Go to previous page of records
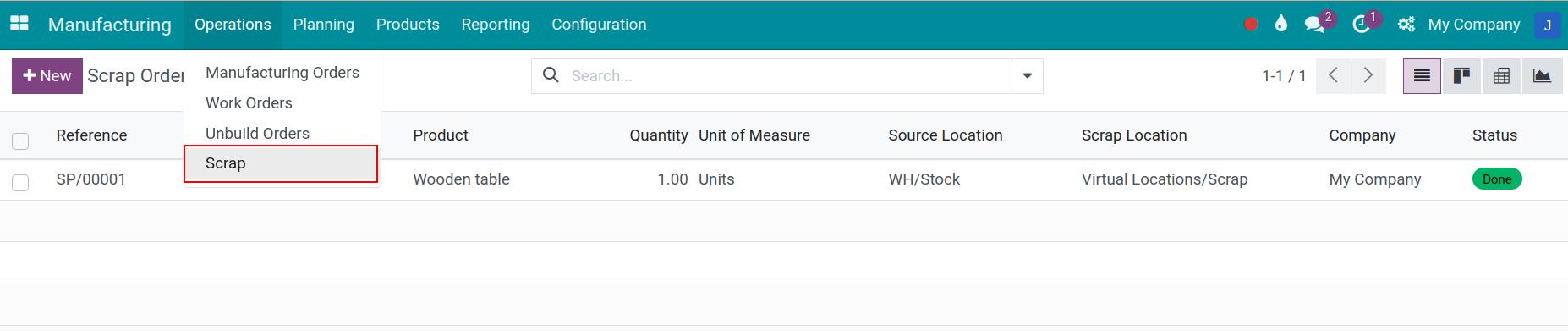1568x331 pixels. coord(1334,76)
